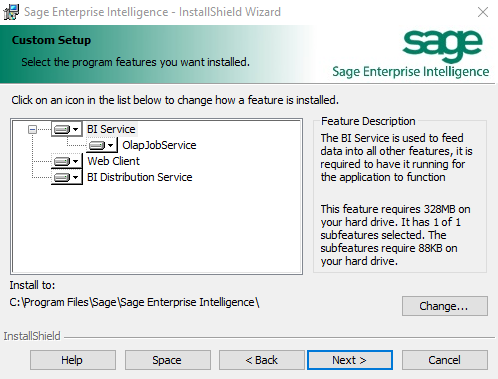498x379 pixels.
Task: Check disk Space requirements button
Action: [x=168, y=360]
